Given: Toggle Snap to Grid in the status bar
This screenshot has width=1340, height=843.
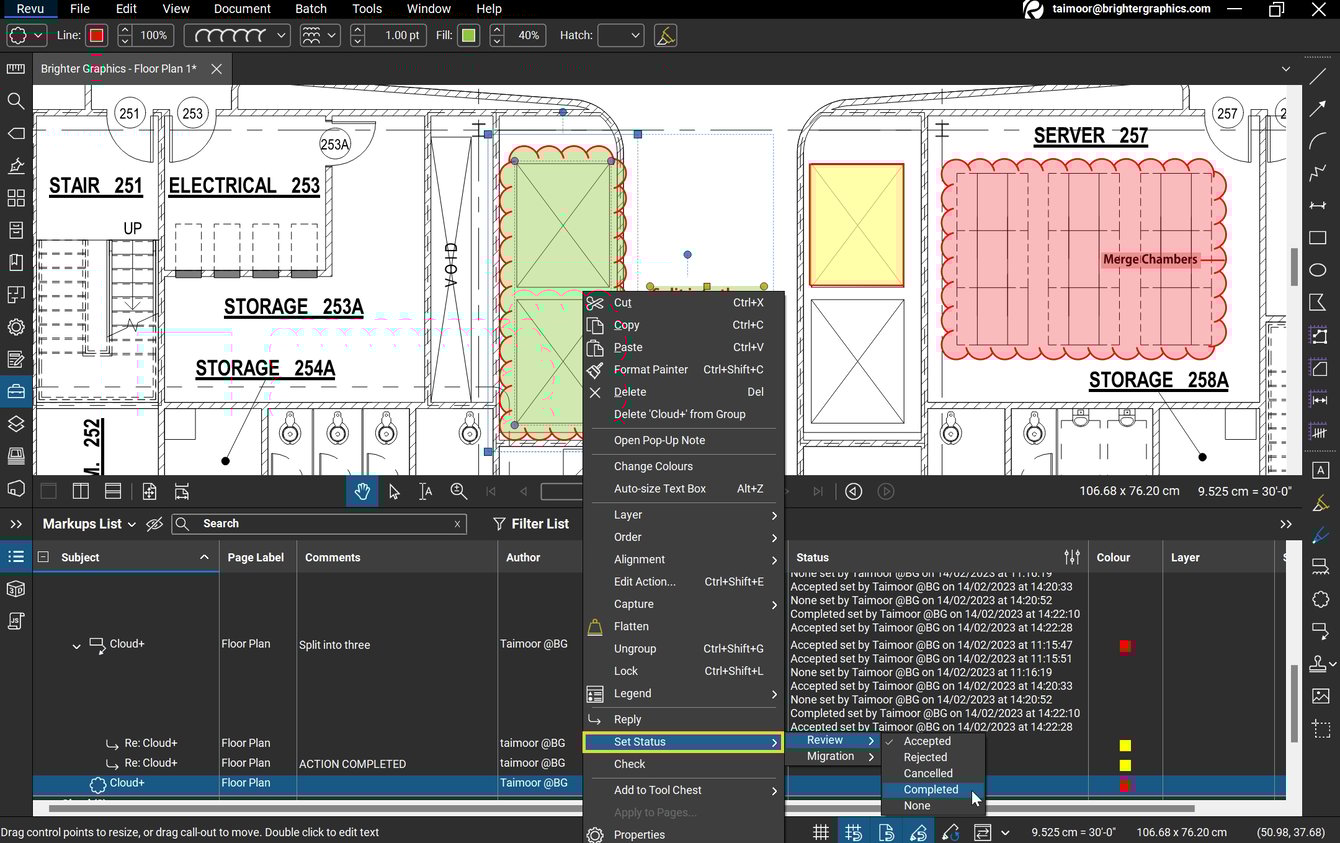Looking at the screenshot, I should pos(854,831).
